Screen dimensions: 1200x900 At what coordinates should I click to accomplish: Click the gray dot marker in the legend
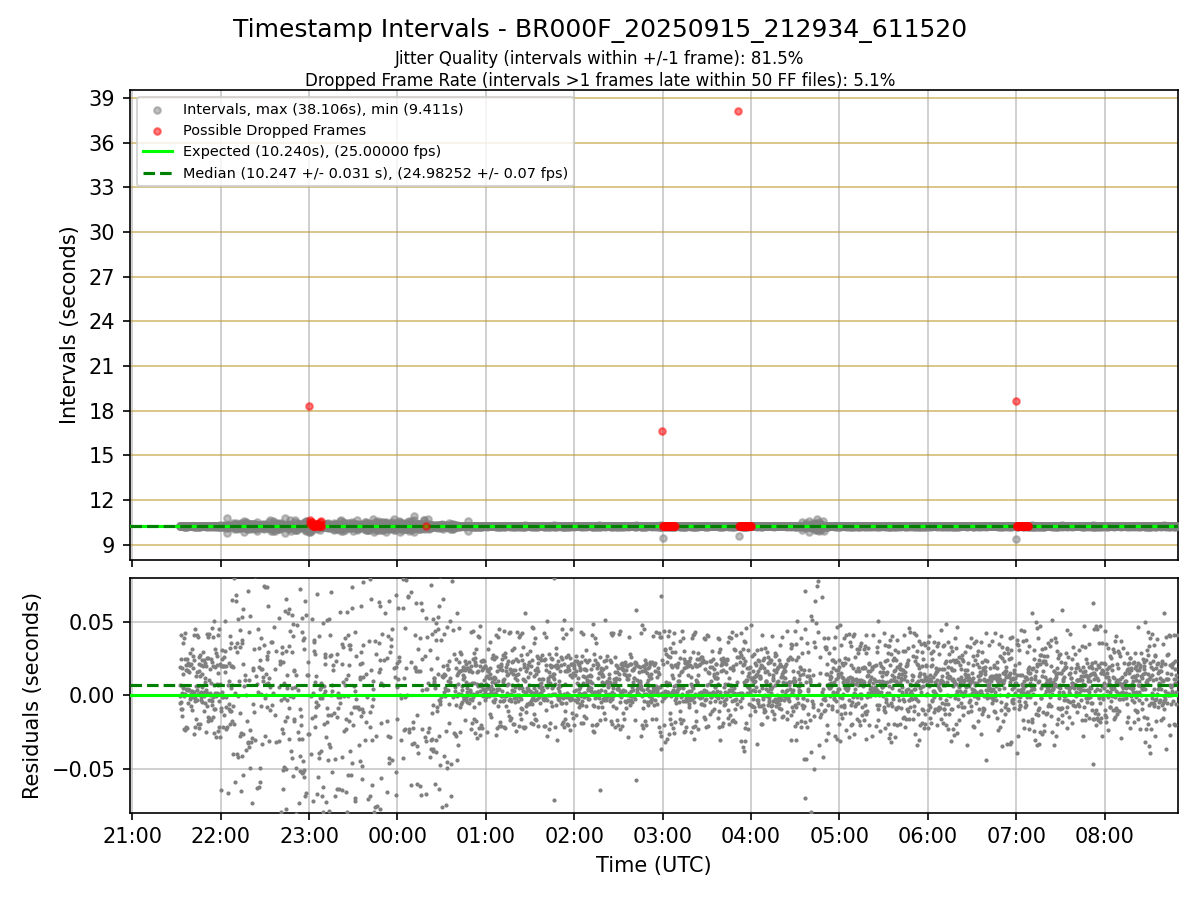point(157,109)
